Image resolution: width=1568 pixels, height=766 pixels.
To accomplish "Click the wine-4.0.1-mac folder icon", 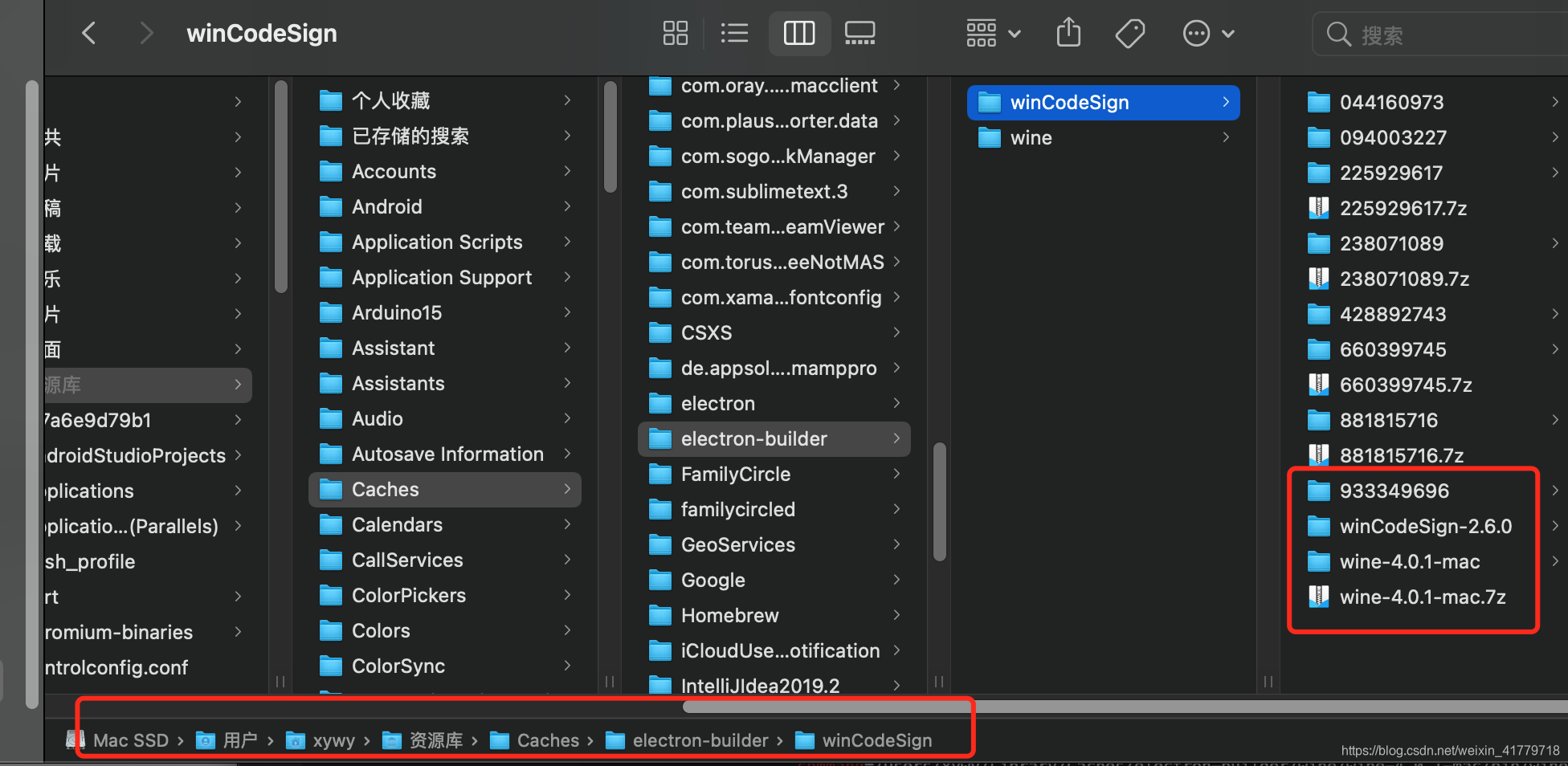I will coord(1319,562).
